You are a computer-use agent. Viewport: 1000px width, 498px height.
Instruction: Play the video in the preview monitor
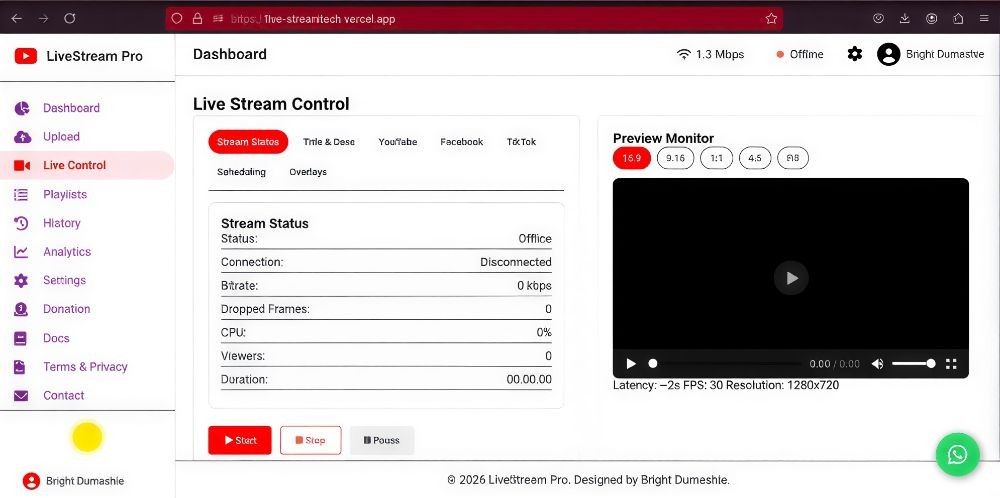pos(791,278)
